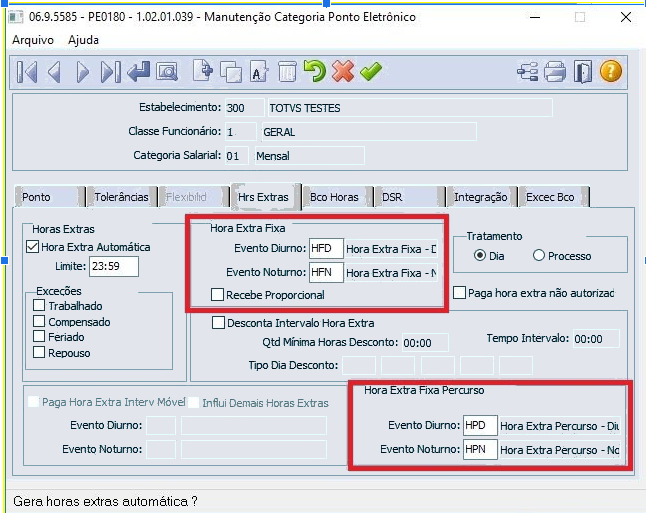This screenshot has height=513, width=646.
Task: Select Processo treatment radio button
Action: point(539,255)
